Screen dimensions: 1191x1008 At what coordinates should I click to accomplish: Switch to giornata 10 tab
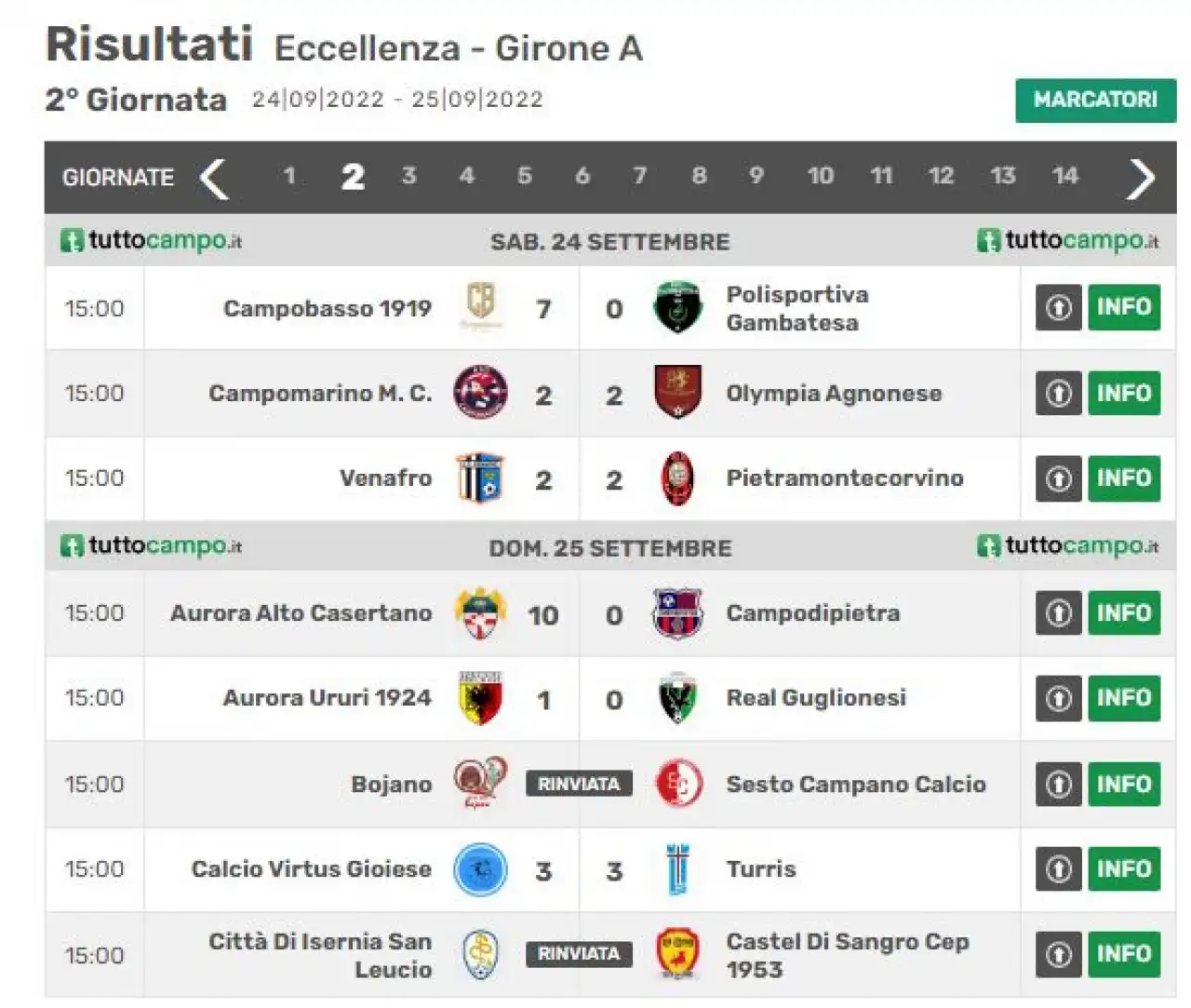pos(820,176)
